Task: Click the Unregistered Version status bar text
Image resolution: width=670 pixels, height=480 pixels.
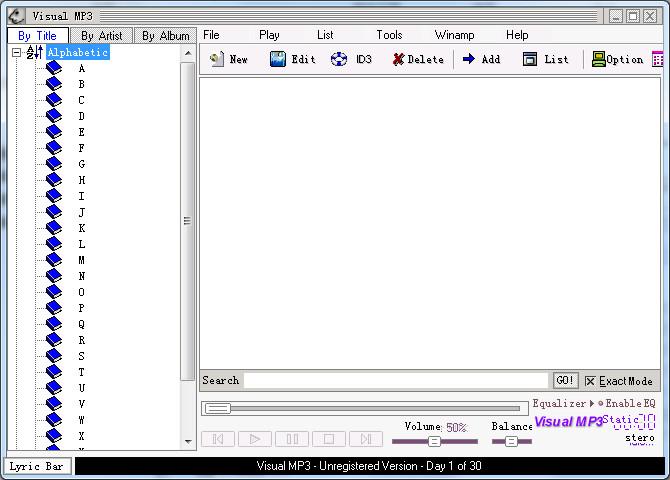Action: [x=368, y=466]
